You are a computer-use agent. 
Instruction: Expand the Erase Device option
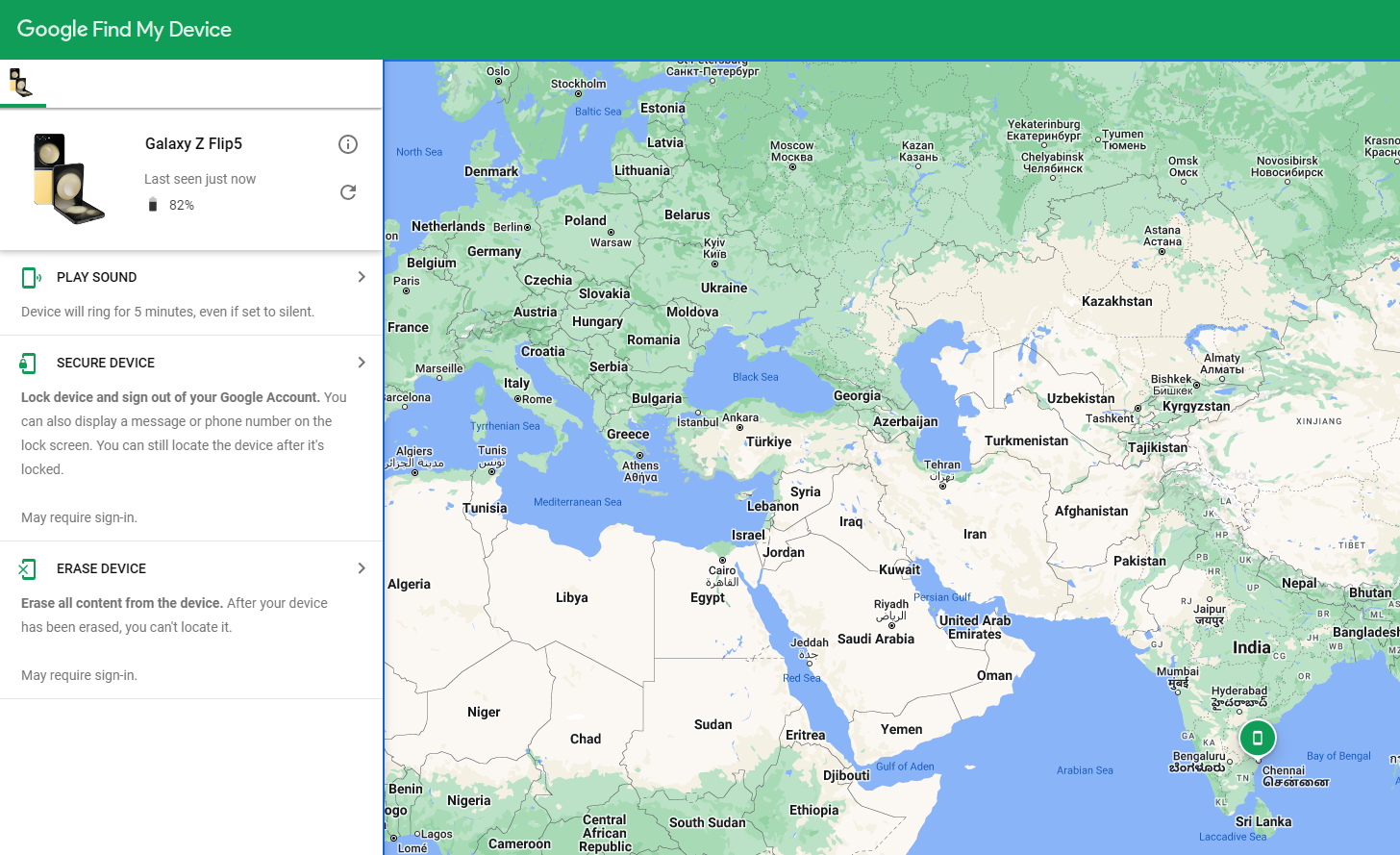tap(361, 568)
